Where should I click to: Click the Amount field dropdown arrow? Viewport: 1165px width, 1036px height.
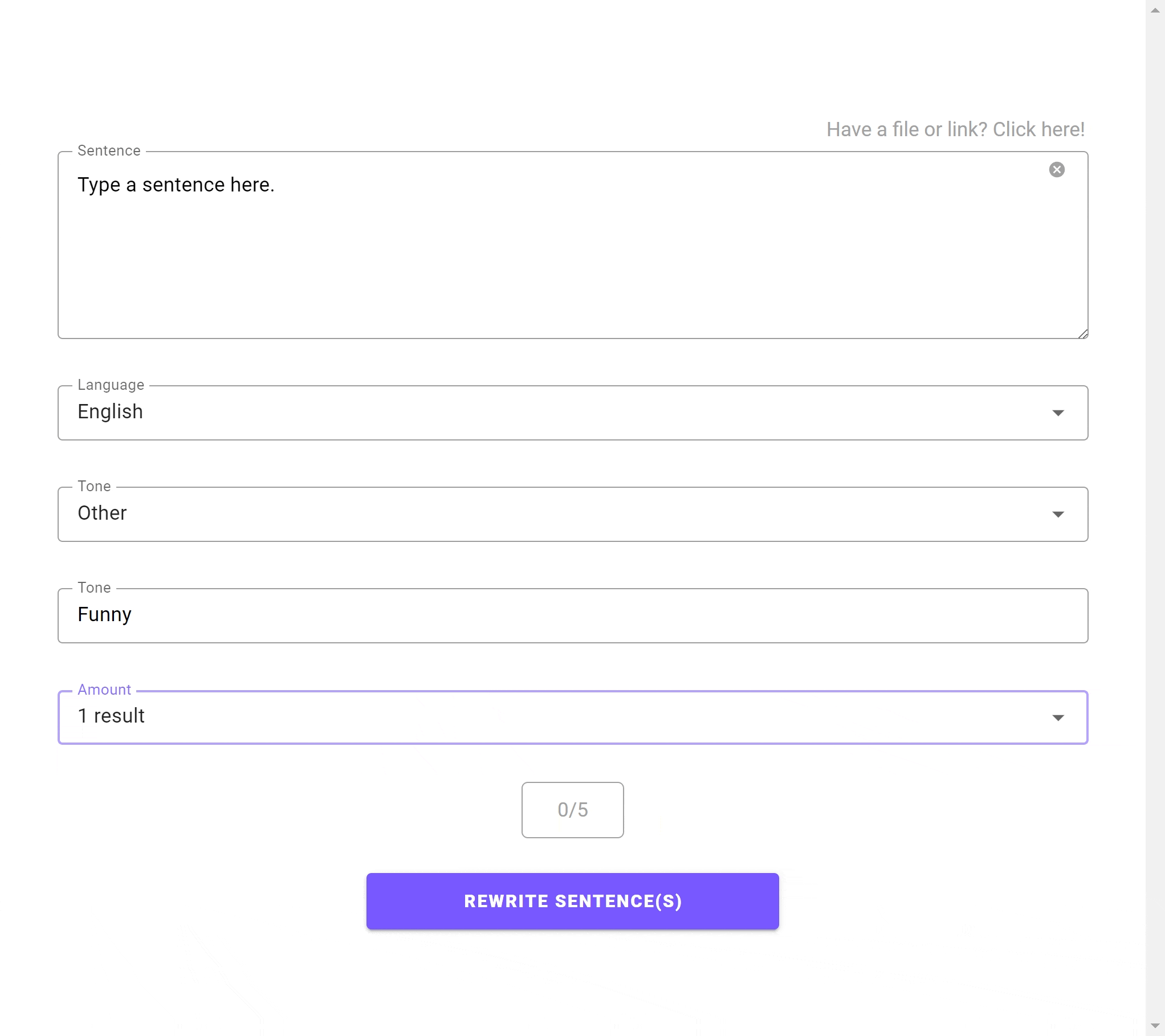(1058, 718)
